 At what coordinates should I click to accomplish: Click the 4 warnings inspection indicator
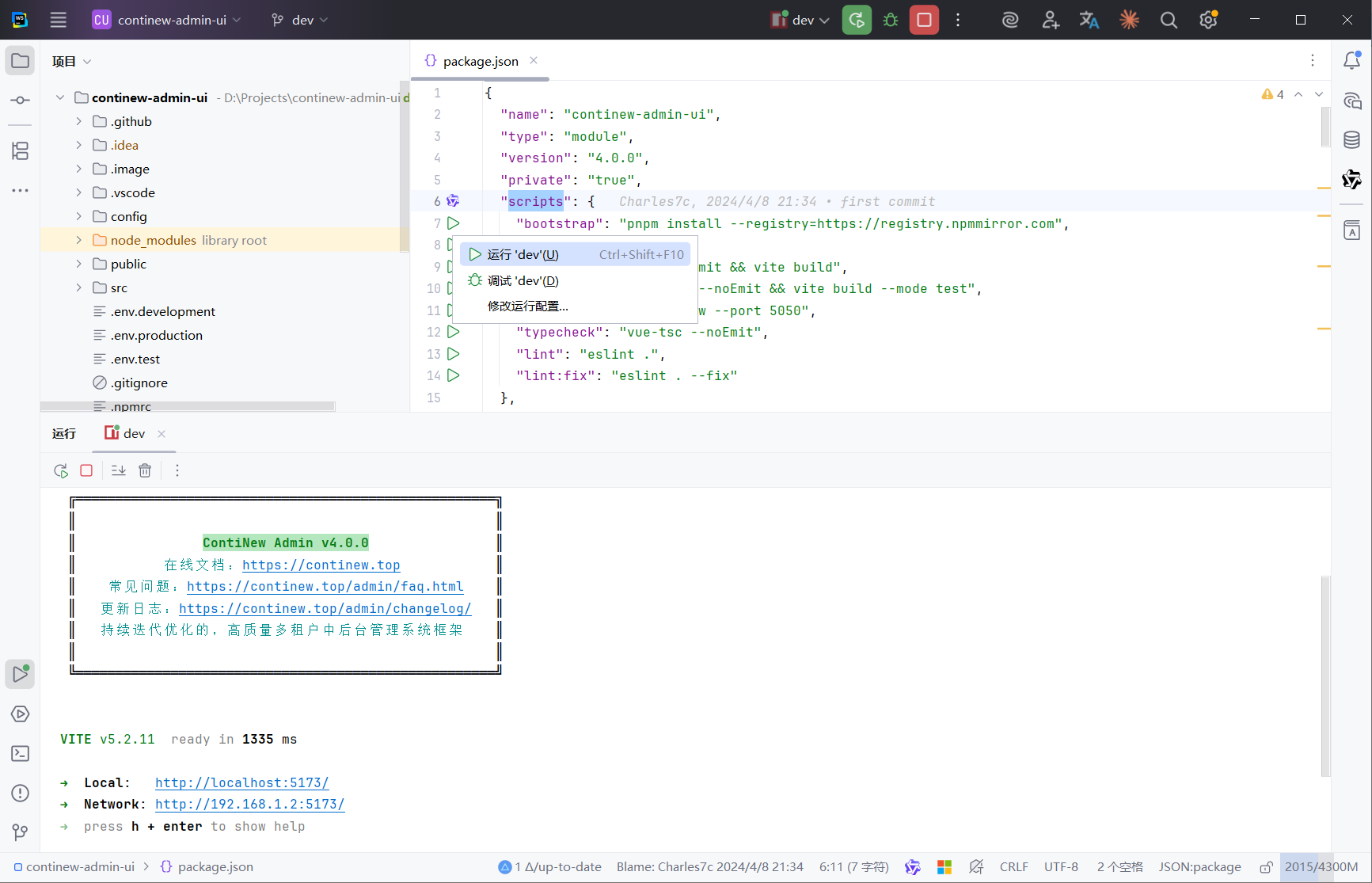coord(1272,94)
